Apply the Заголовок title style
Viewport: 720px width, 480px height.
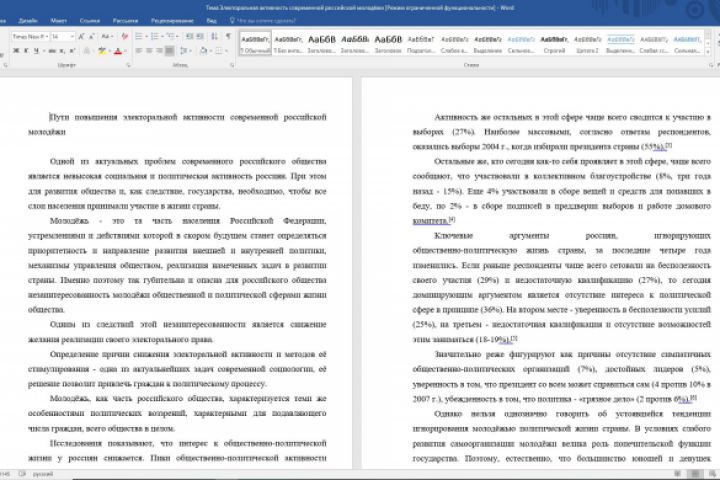(x=388, y=44)
